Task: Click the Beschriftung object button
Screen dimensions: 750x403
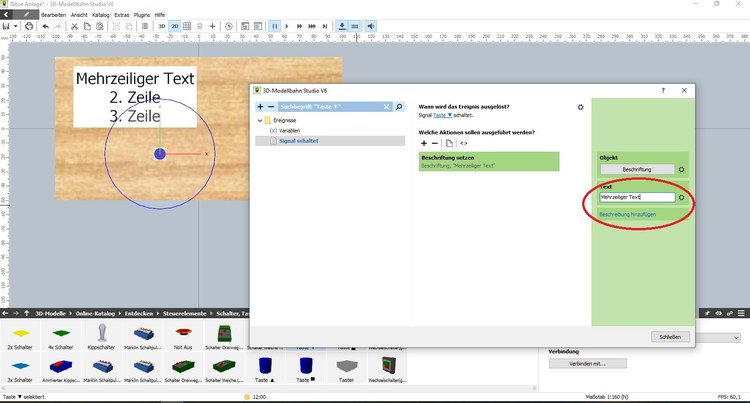Action: tap(637, 169)
